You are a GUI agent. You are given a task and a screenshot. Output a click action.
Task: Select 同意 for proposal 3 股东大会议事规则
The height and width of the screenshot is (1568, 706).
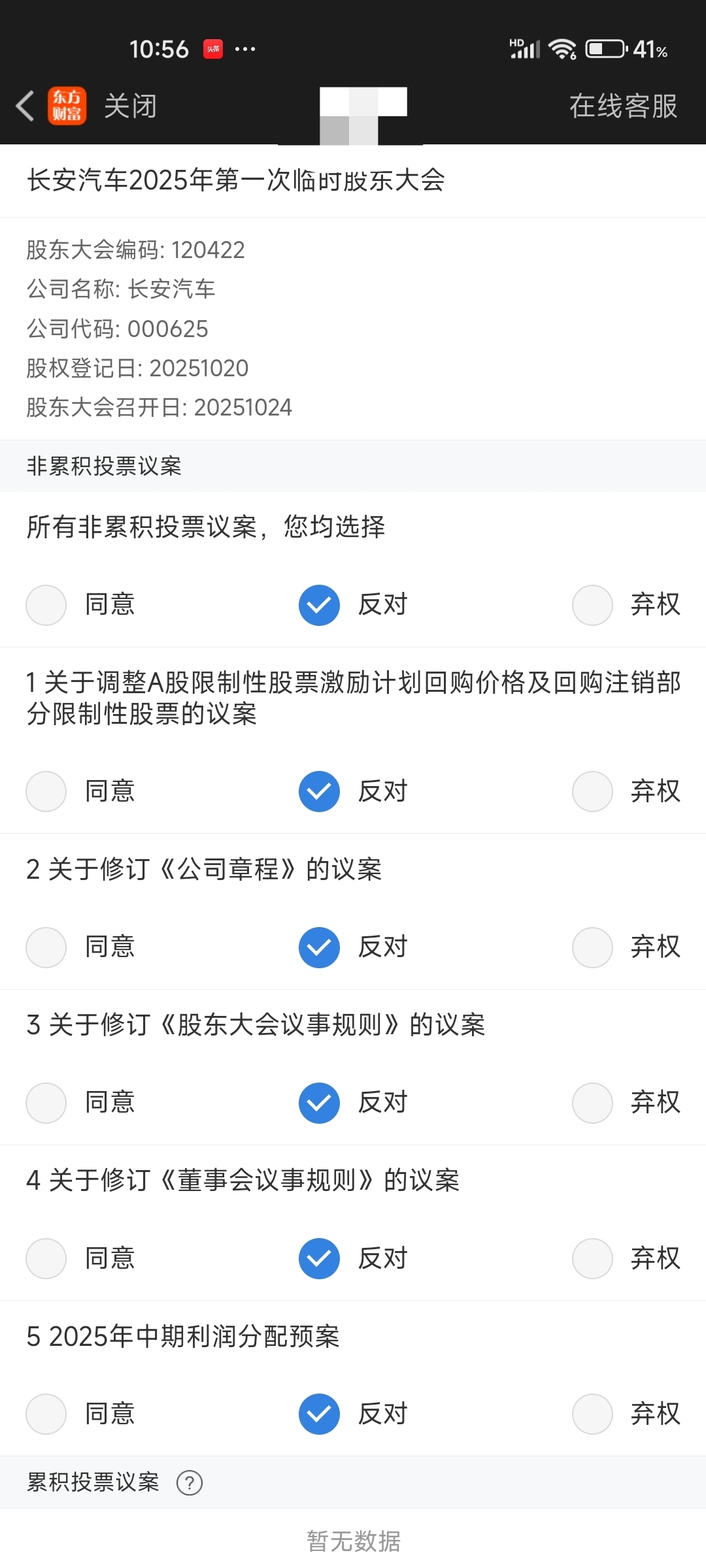(46, 1103)
